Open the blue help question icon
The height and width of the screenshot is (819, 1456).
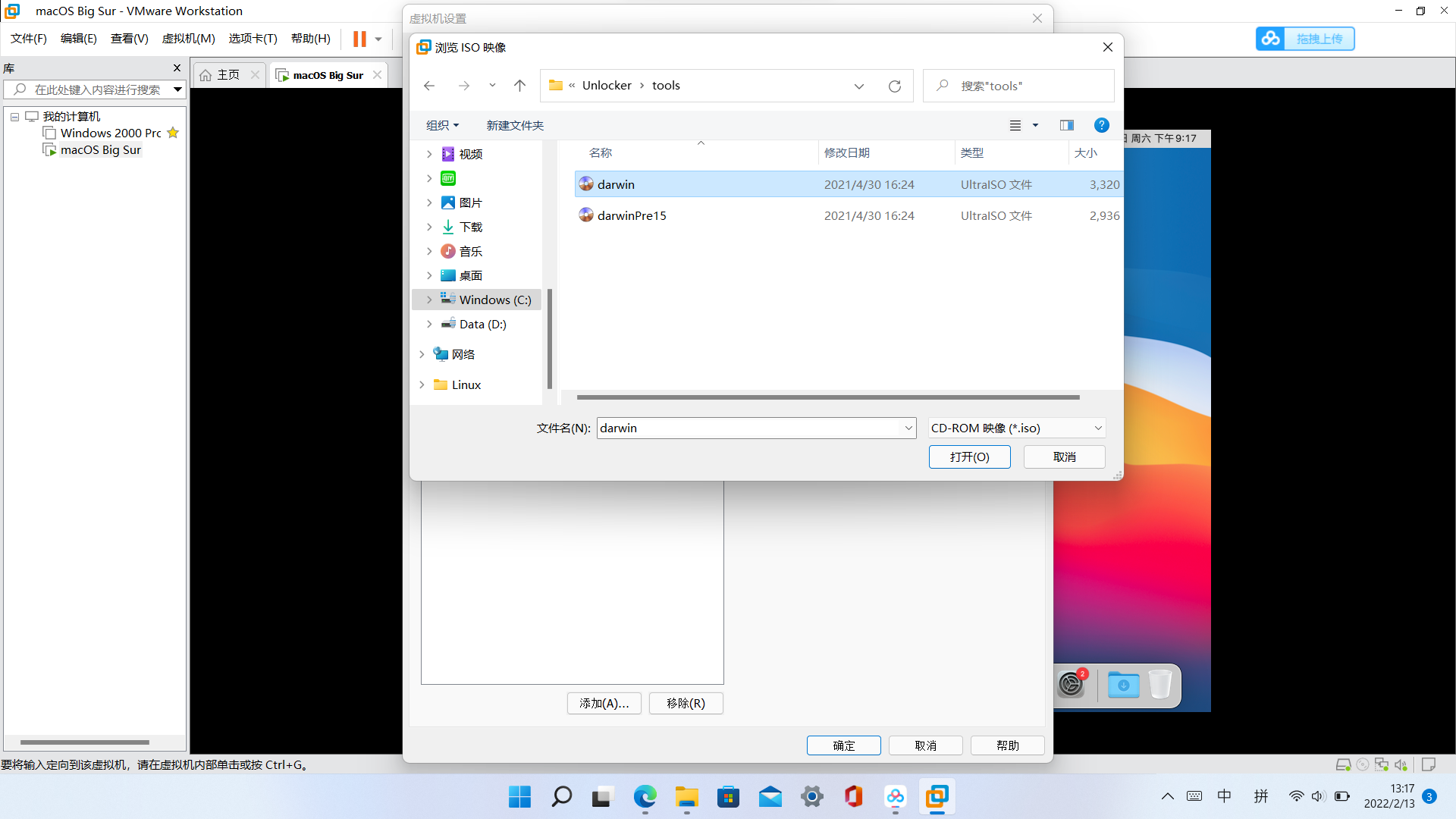pos(1102,125)
